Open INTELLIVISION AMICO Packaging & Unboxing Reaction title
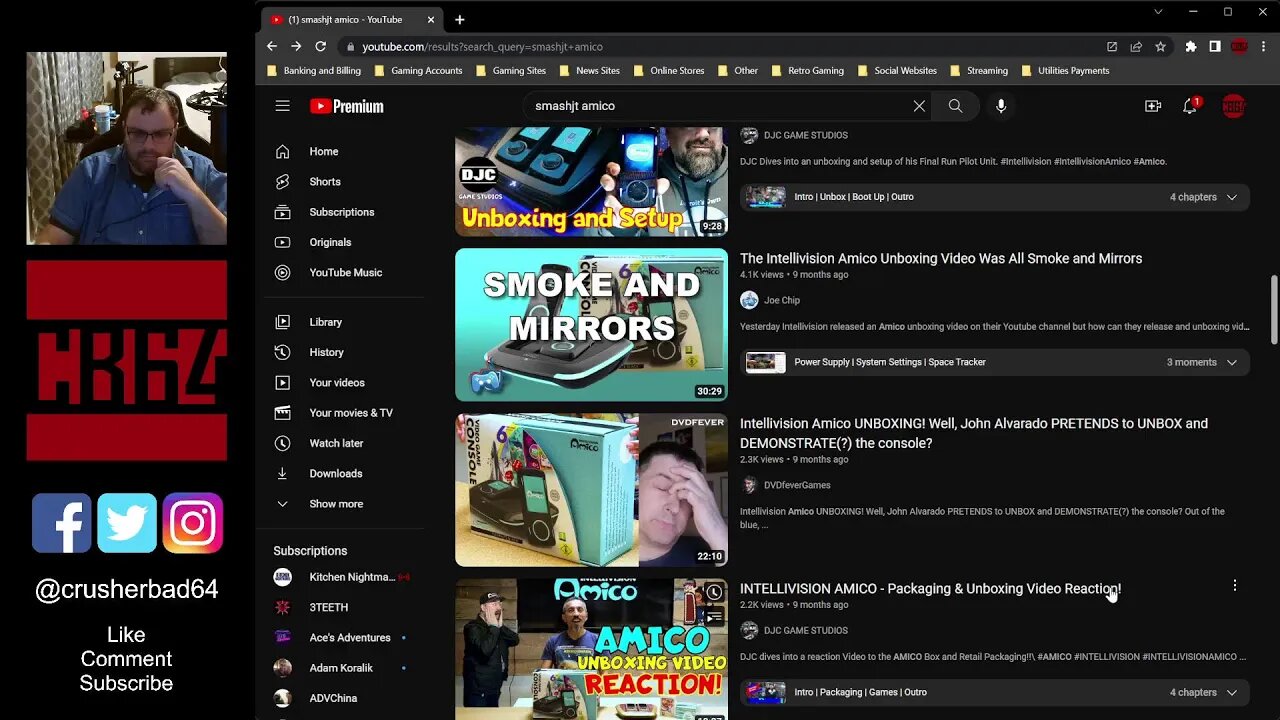The image size is (1280, 720). 930,589
